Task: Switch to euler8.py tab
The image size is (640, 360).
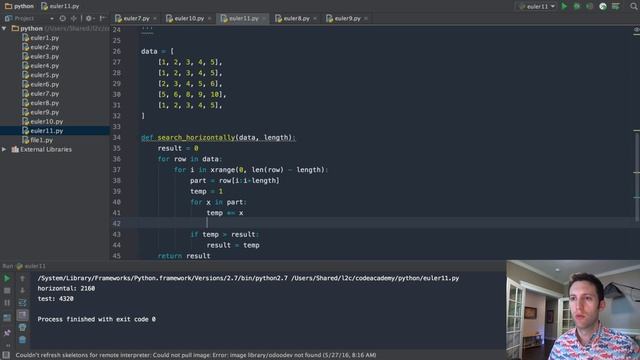Action: 296,18
